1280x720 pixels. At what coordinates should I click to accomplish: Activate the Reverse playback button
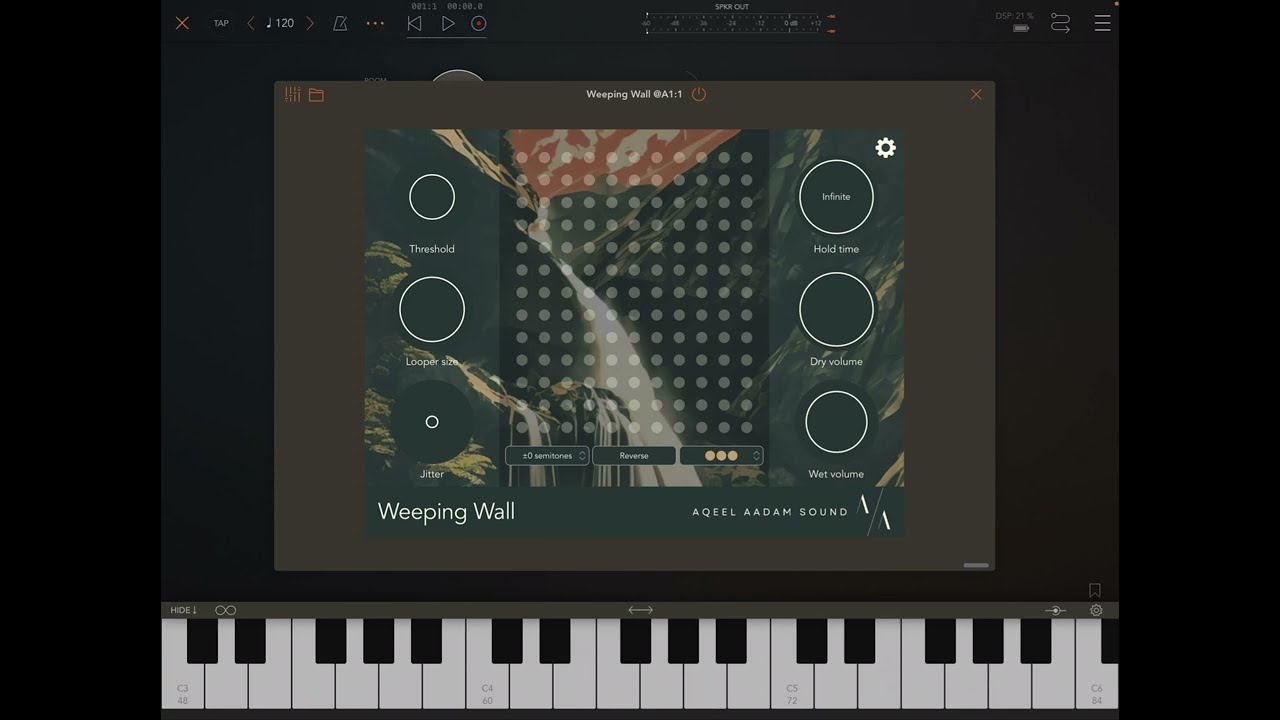pos(633,455)
